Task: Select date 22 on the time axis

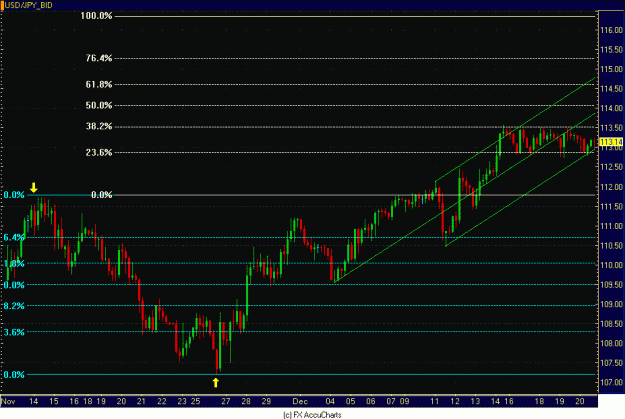Action: 161,401
